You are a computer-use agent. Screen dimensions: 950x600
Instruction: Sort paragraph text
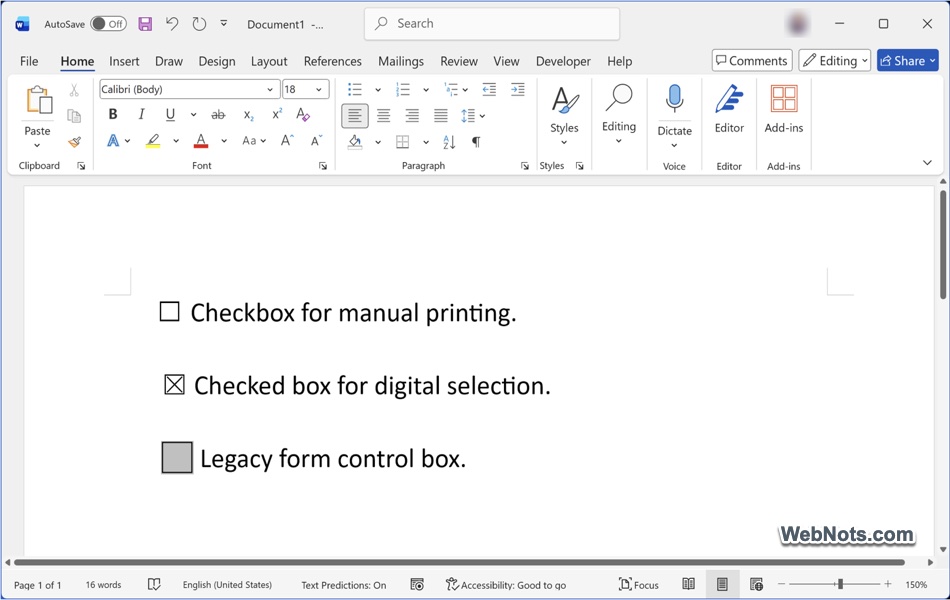click(x=449, y=142)
